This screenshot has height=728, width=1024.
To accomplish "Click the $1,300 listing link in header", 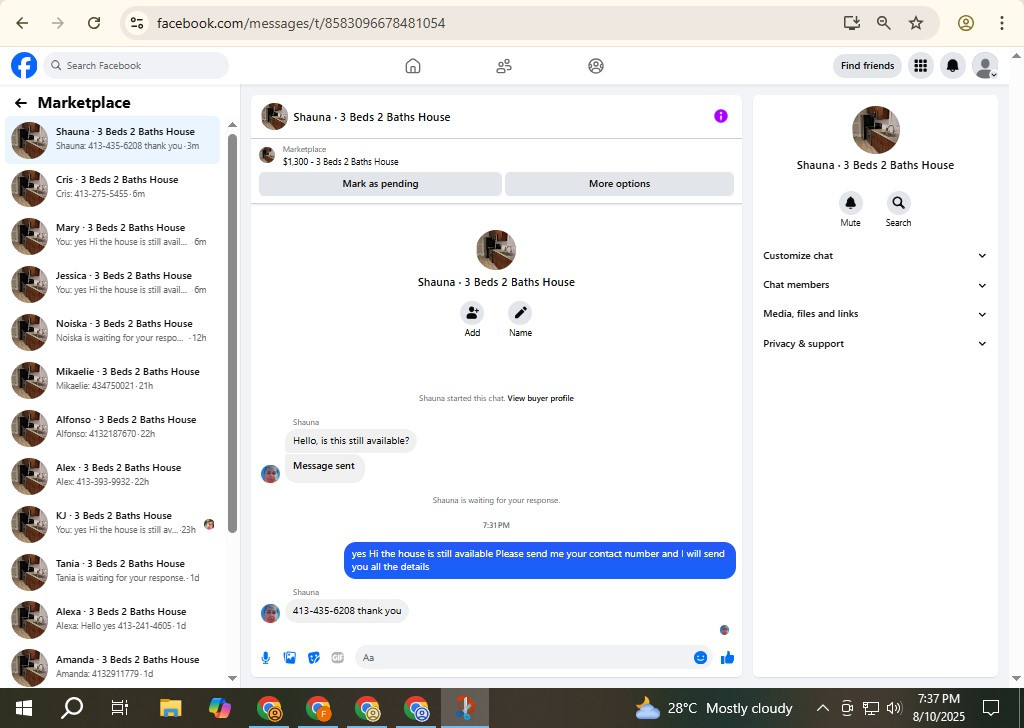I will 340,162.
